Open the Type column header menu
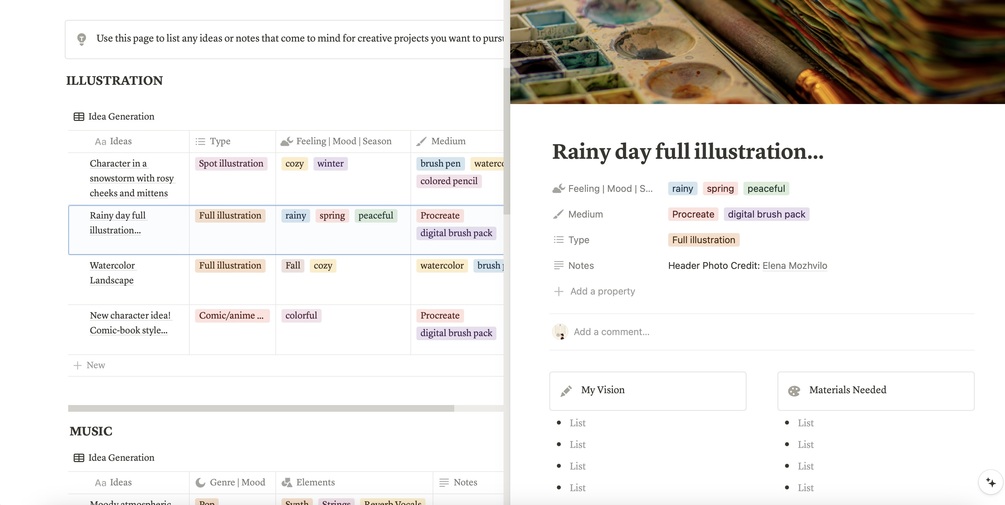 tap(233, 142)
